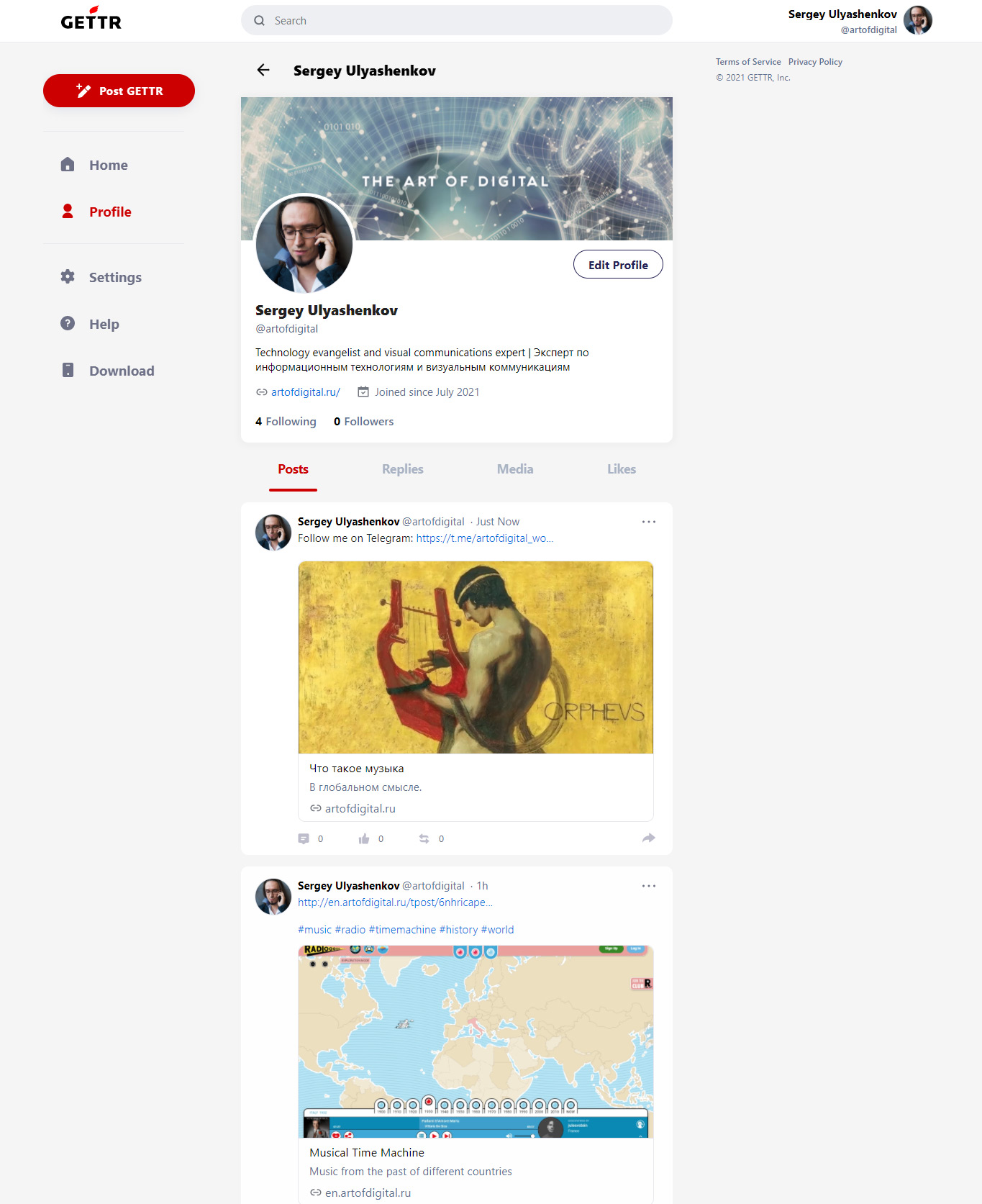This screenshot has height=1204, width=982.
Task: Open the artofdigital.ru/ profile link
Action: pos(306,392)
